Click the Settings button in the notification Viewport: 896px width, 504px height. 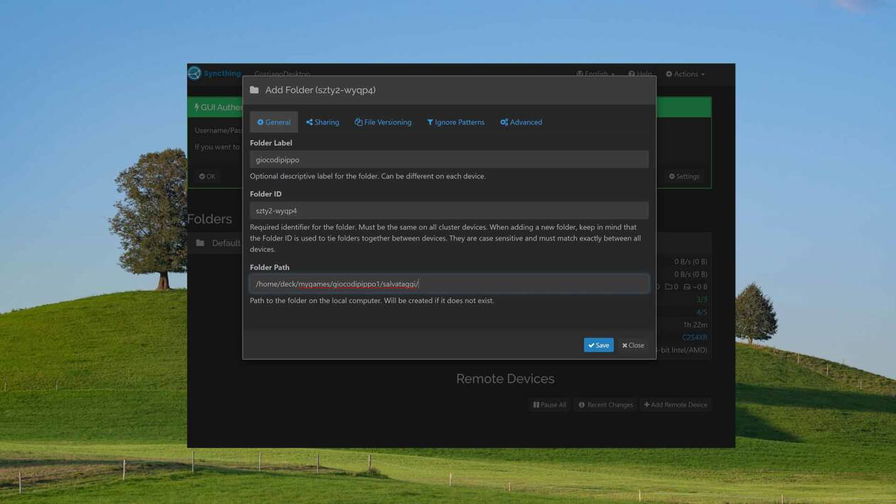point(684,177)
